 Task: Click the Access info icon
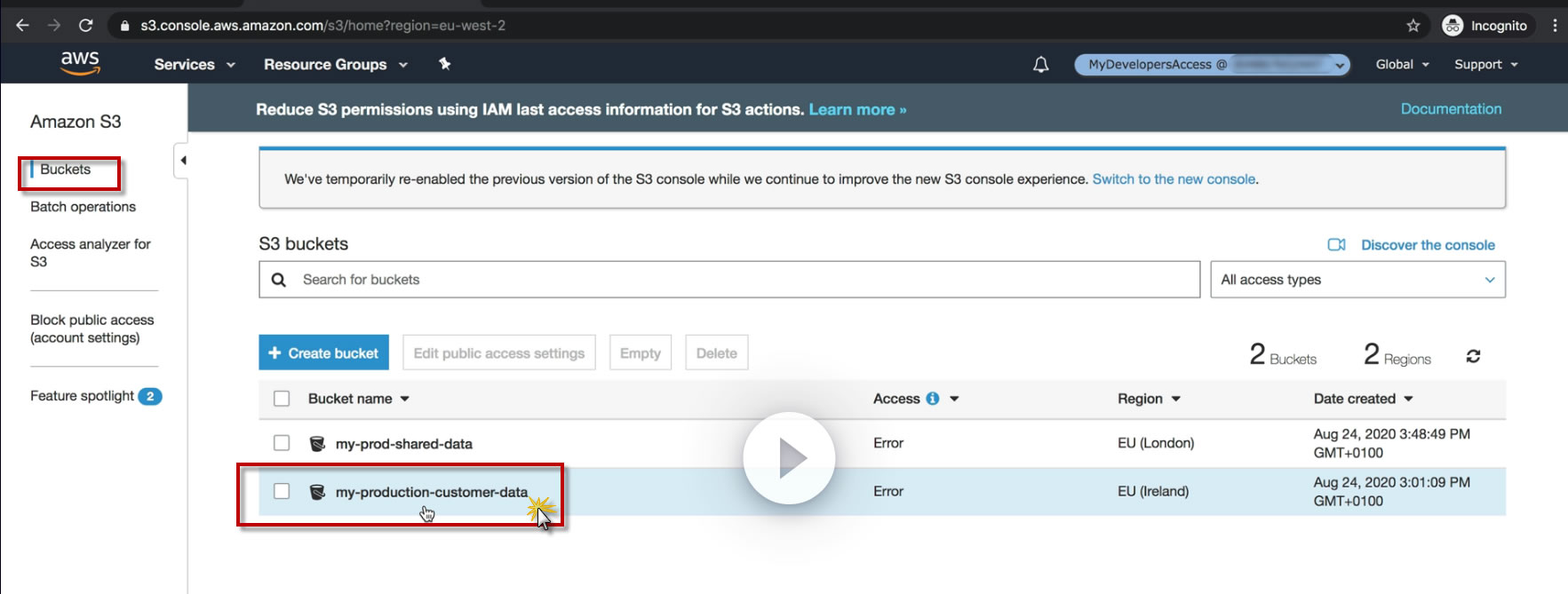933,399
